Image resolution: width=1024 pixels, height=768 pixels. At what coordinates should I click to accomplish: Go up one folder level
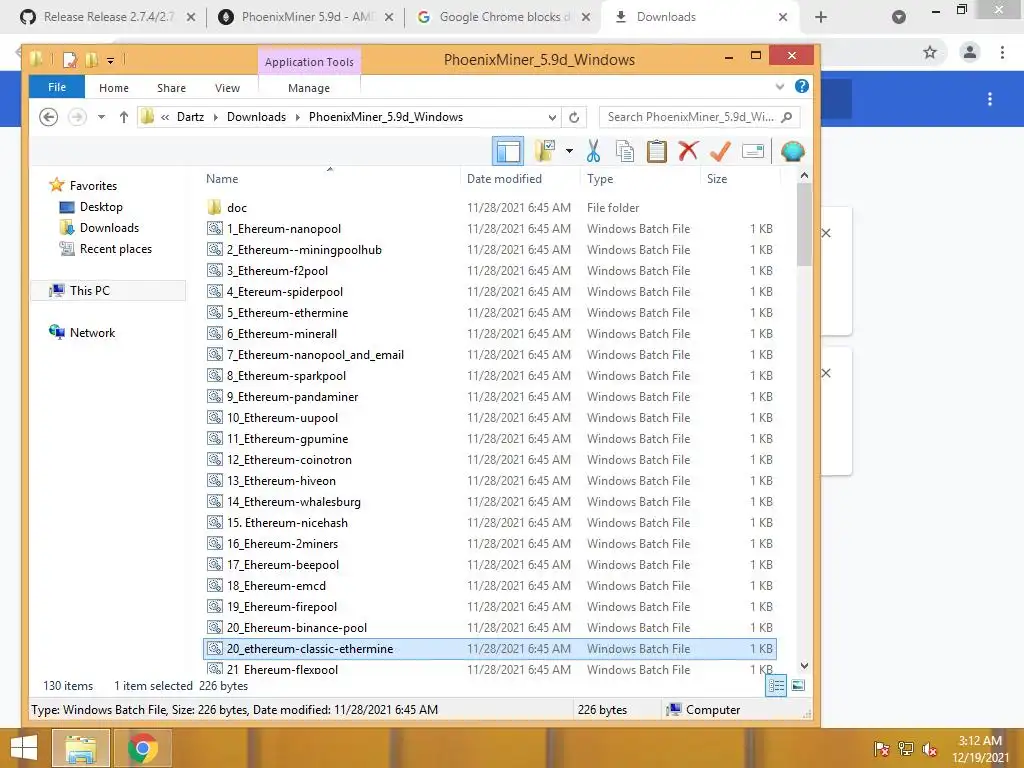point(123,117)
